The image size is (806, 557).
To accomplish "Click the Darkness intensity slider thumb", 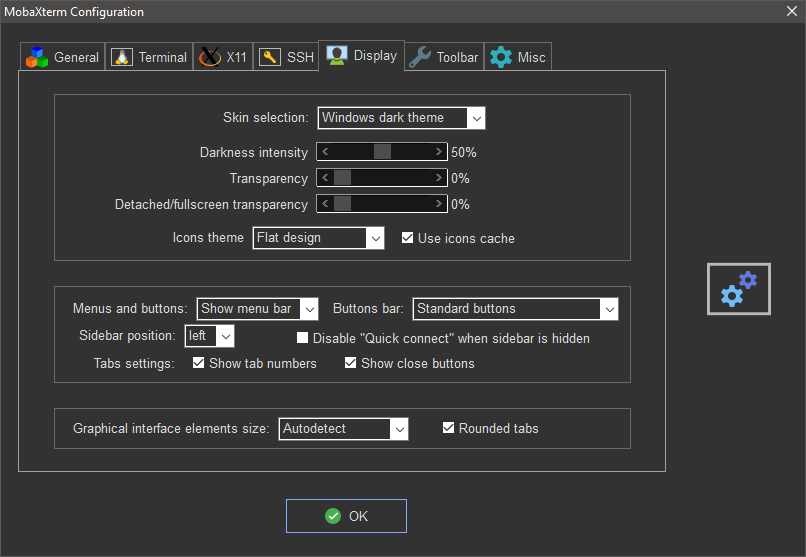I will (382, 152).
